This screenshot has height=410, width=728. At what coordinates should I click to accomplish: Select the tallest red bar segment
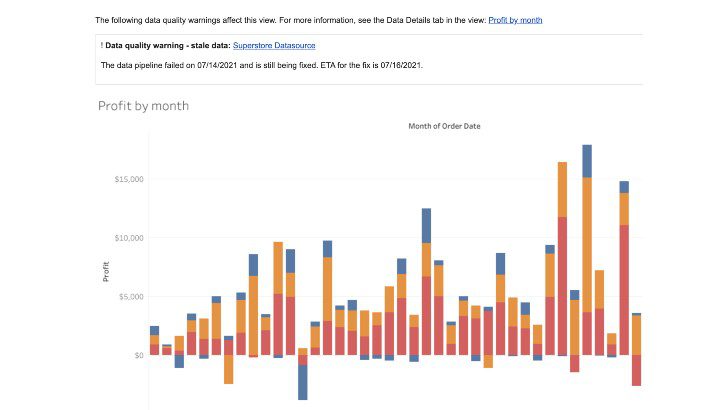[x=562, y=286]
